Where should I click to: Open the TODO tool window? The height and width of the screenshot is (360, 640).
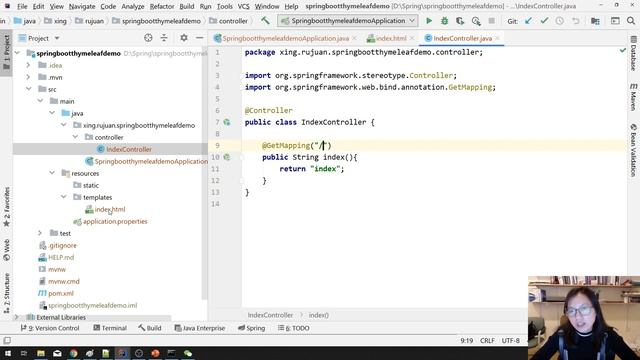293,328
